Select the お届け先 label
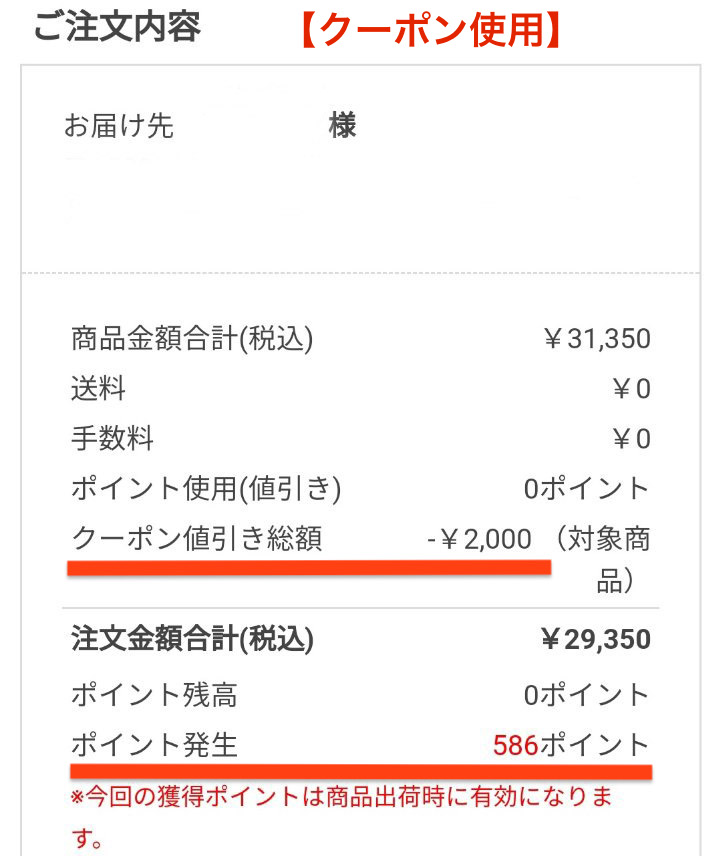This screenshot has width=722, height=856. pyautogui.click(x=118, y=126)
